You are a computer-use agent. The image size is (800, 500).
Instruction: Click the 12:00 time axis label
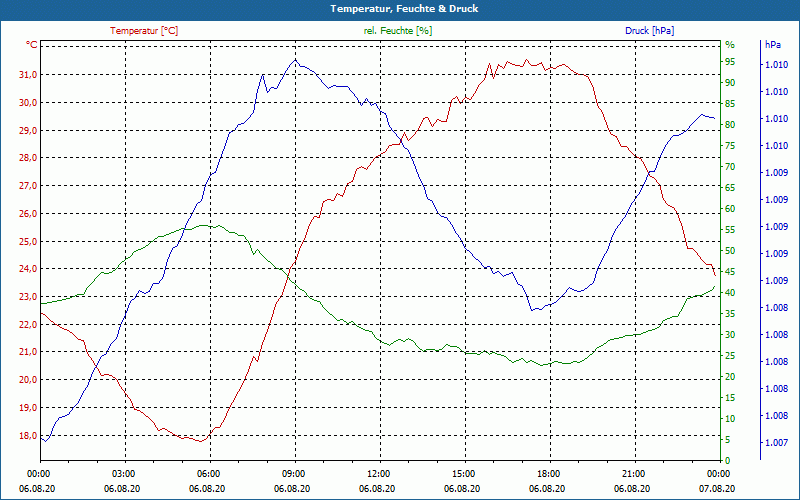(379, 473)
